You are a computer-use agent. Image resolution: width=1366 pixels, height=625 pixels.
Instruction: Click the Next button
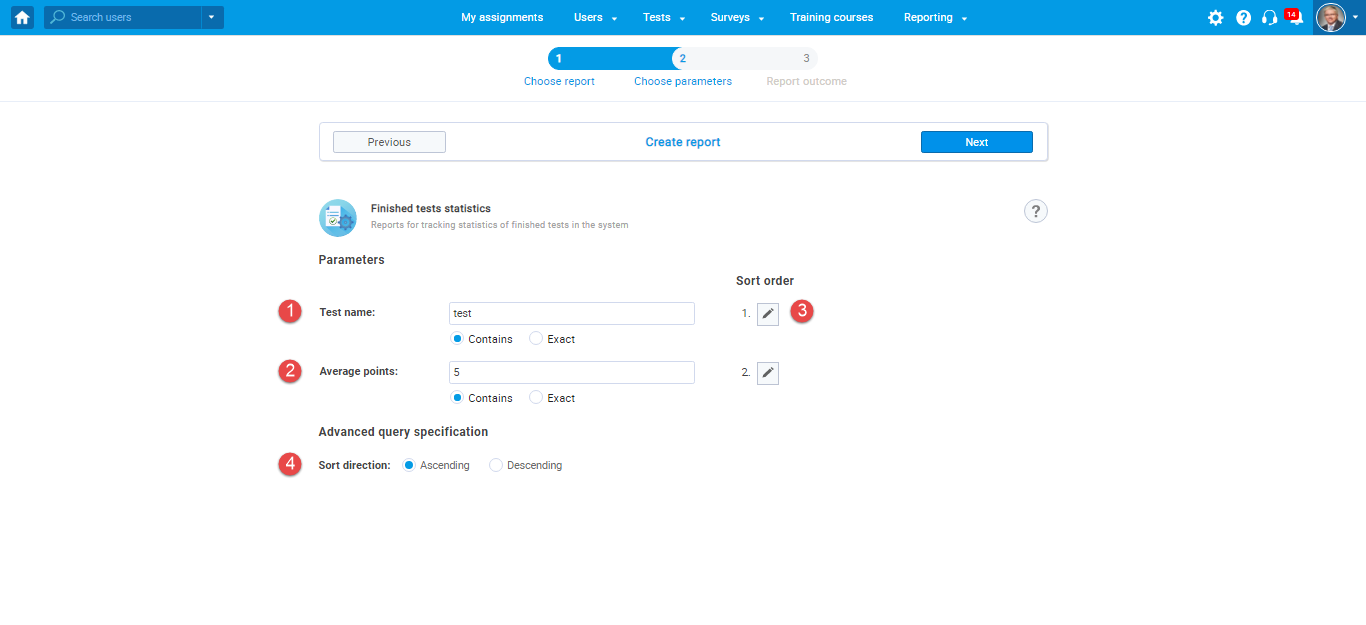pyautogui.click(x=976, y=142)
